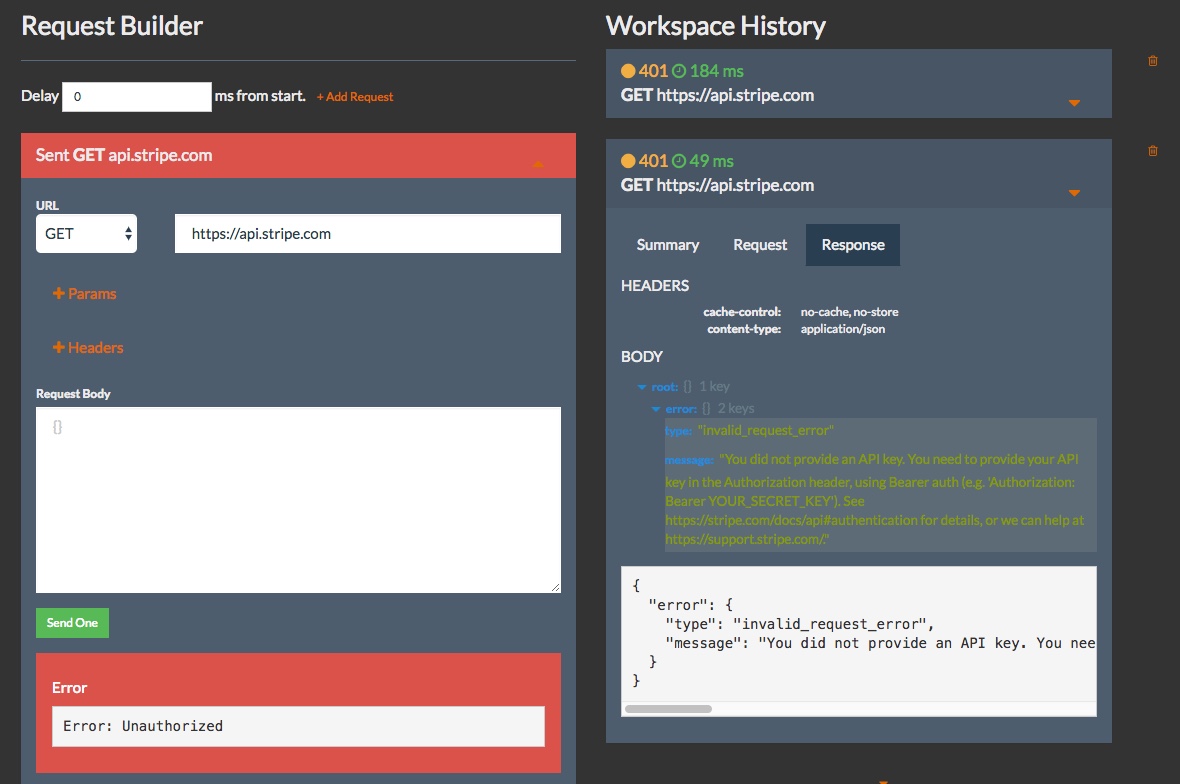
Task: Select the Response tab
Action: coord(853,245)
